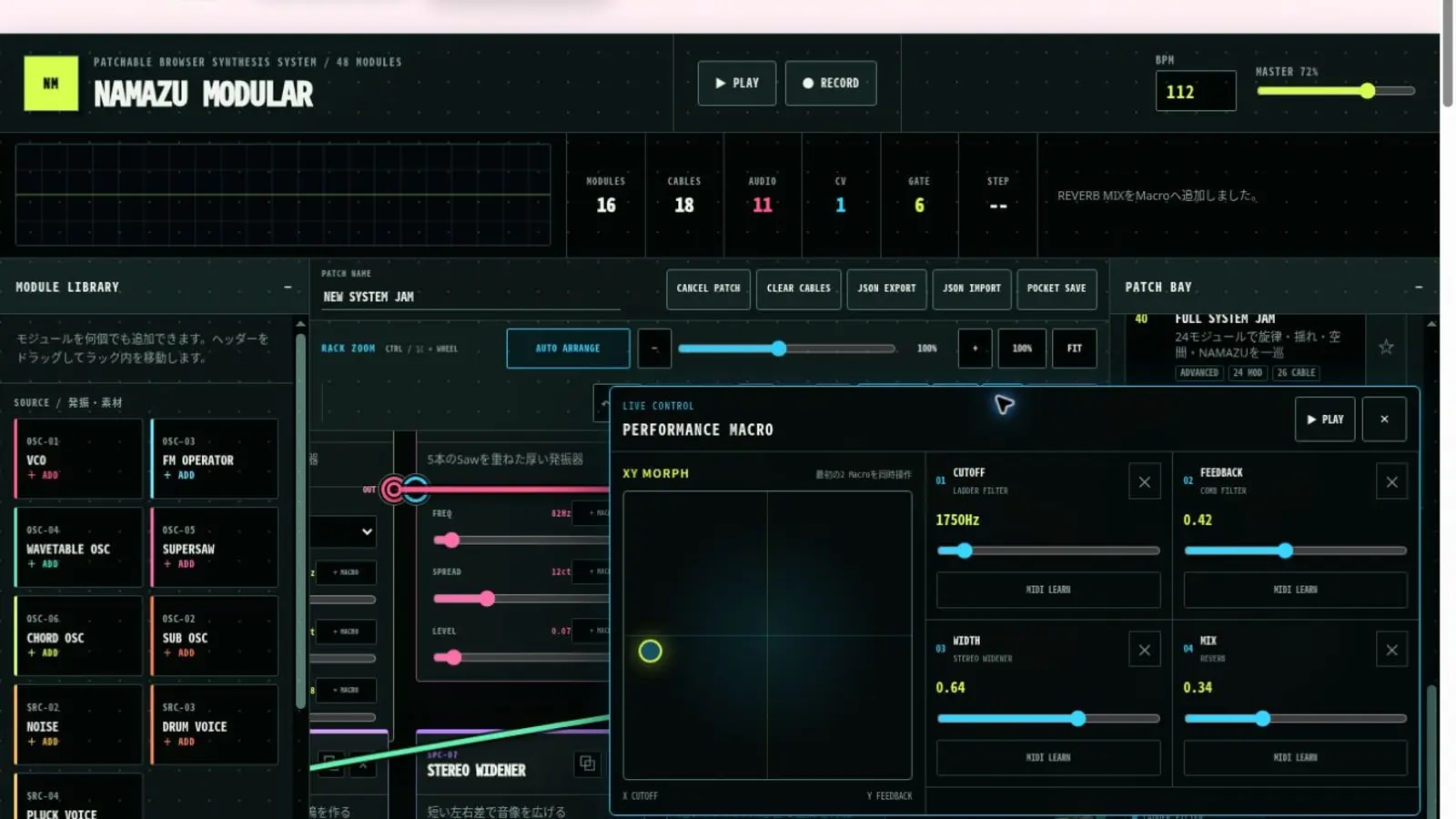The width and height of the screenshot is (1456, 819).
Task: Adjust the Feedback macro slider
Action: (x=1295, y=551)
